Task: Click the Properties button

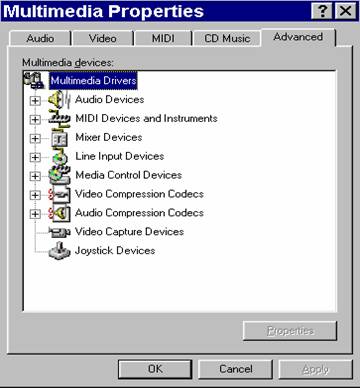Action: pyautogui.click(x=290, y=331)
